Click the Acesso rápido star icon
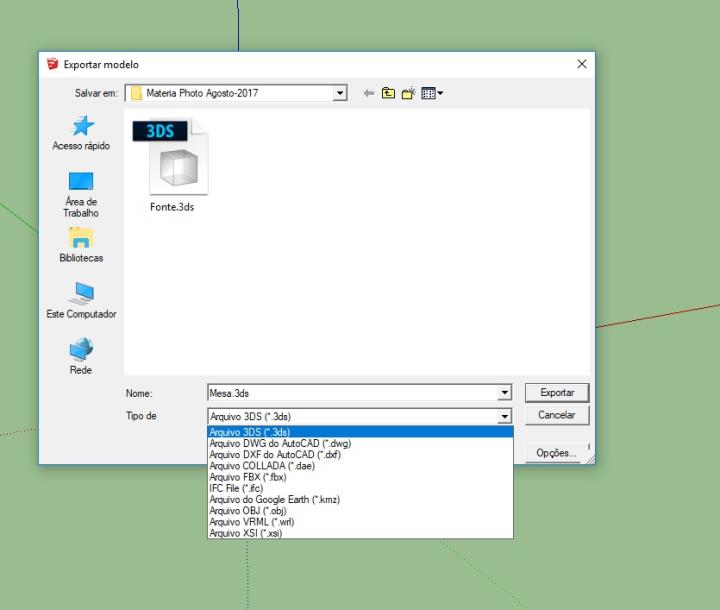 pyautogui.click(x=81, y=125)
